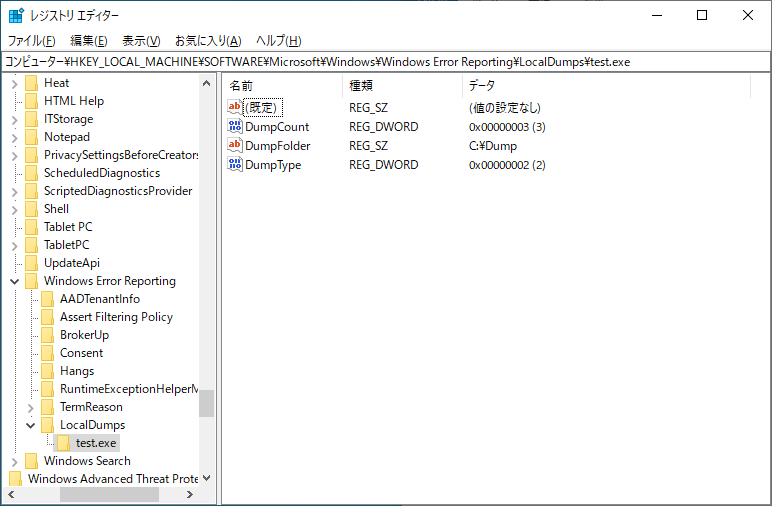This screenshot has height=506, width=772.
Task: Select the DumpFolder value name
Action: coord(278,146)
